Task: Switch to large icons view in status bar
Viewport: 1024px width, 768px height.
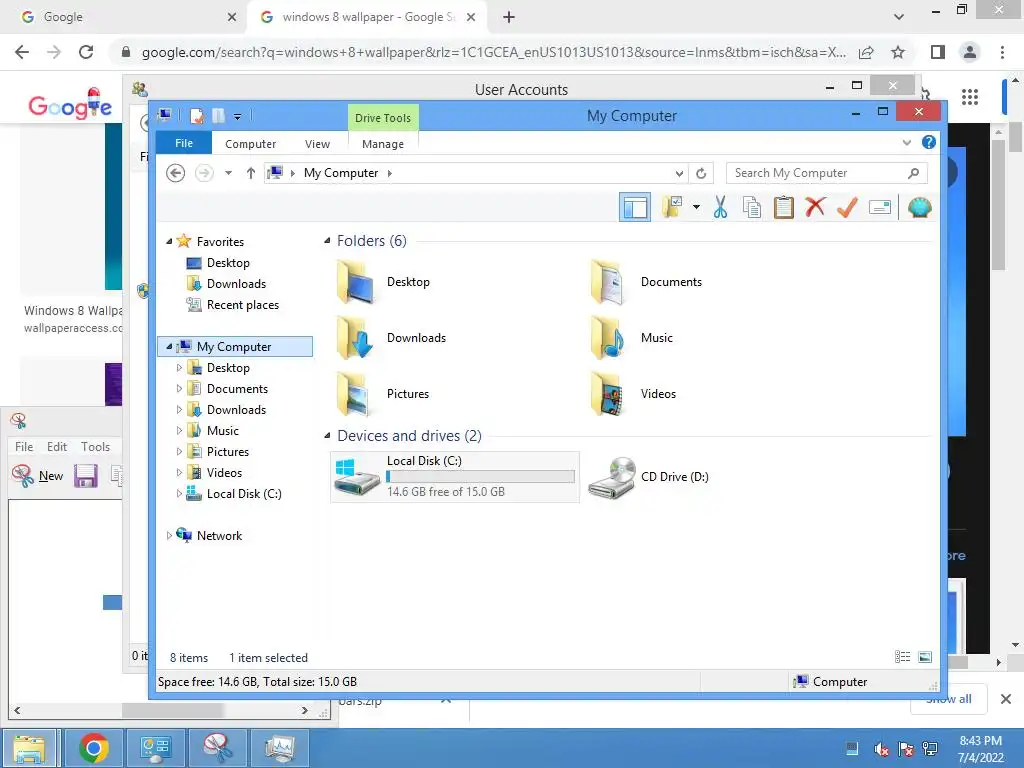Action: point(925,657)
